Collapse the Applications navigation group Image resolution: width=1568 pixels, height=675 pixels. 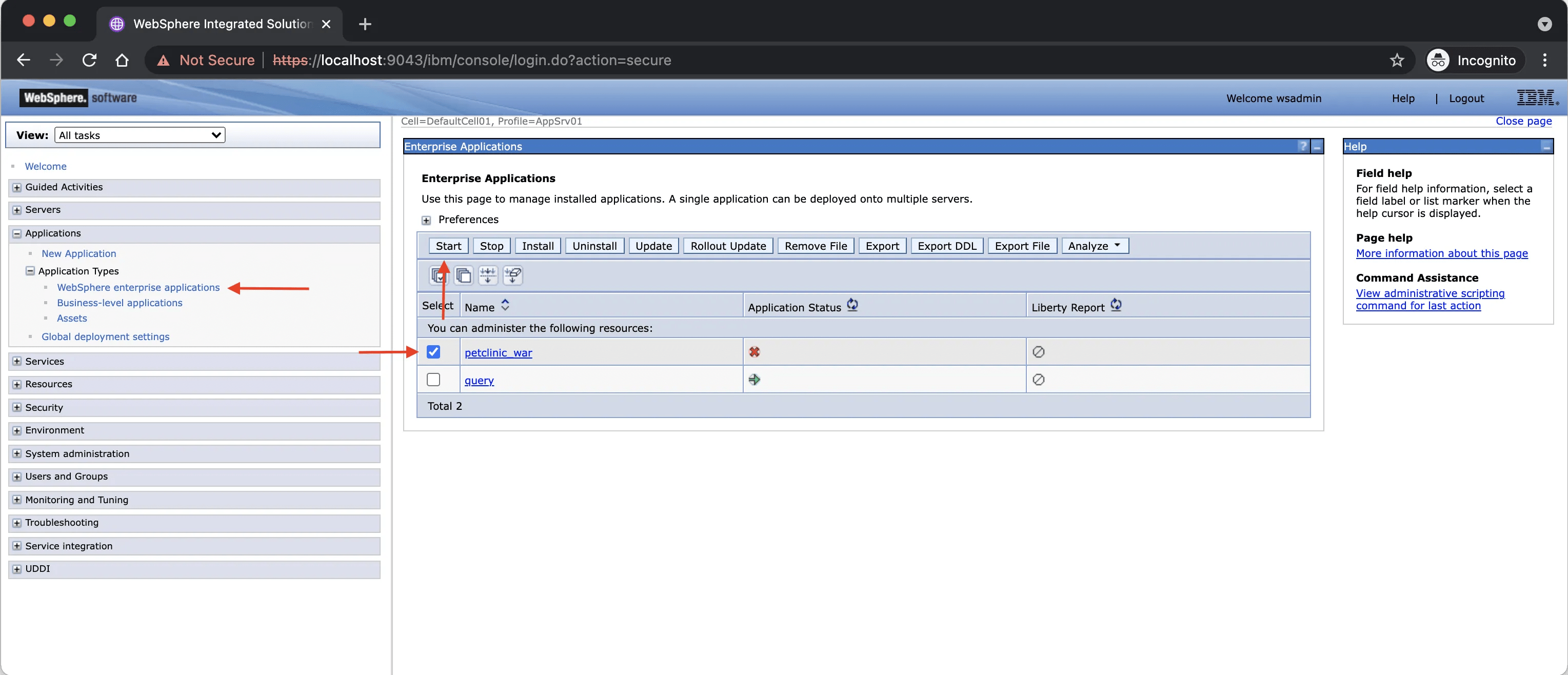[x=17, y=233]
